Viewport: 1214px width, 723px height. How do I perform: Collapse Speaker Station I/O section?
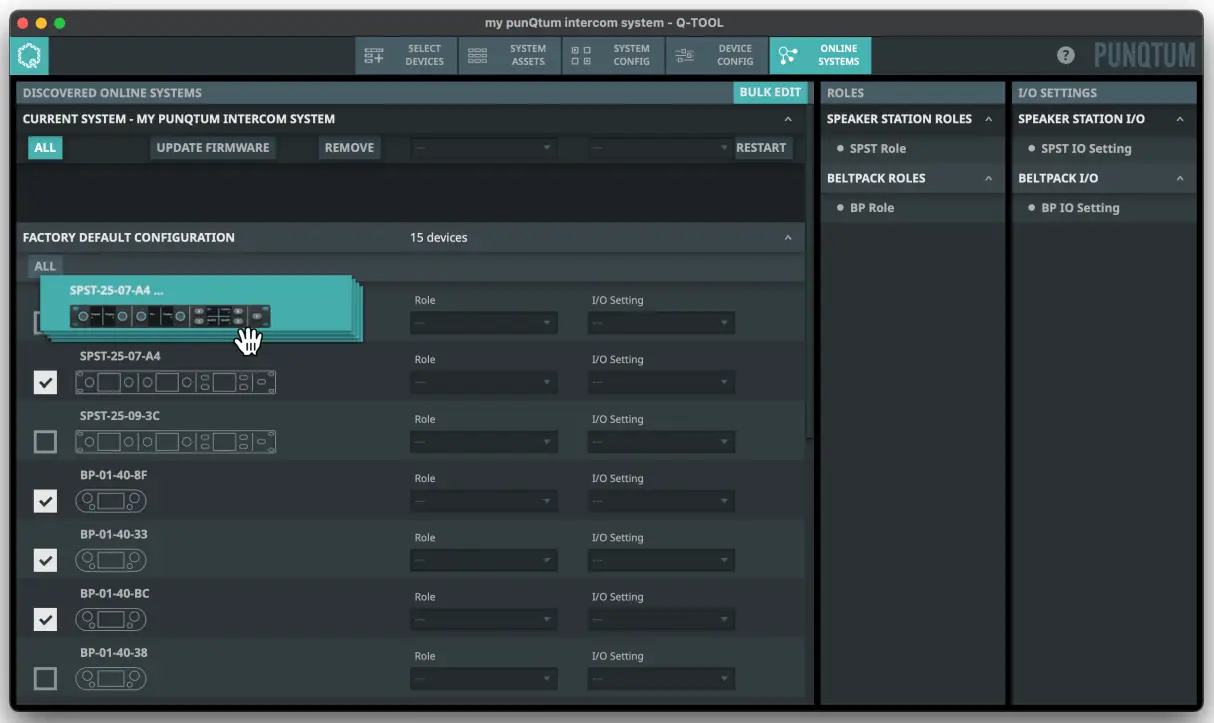1180,119
